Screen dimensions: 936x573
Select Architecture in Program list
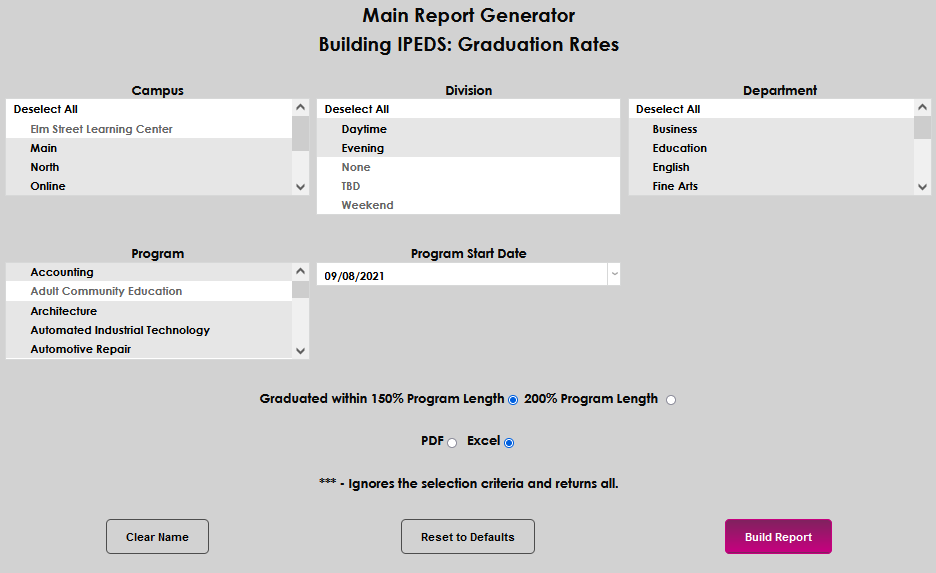coord(64,311)
